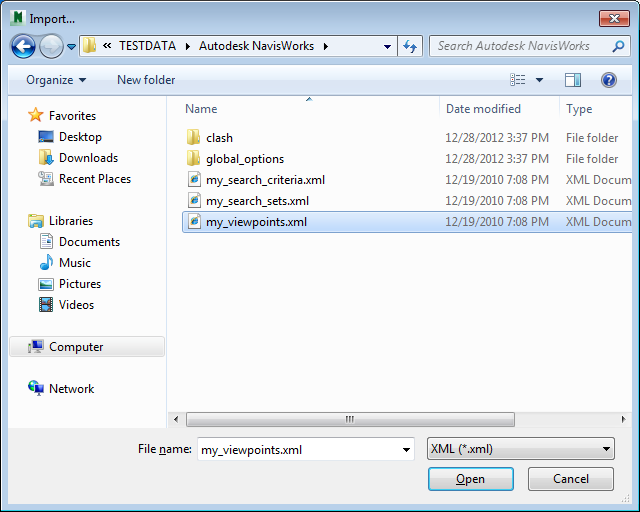Click the Forward navigation arrow button
640x512 pixels.
[51, 47]
